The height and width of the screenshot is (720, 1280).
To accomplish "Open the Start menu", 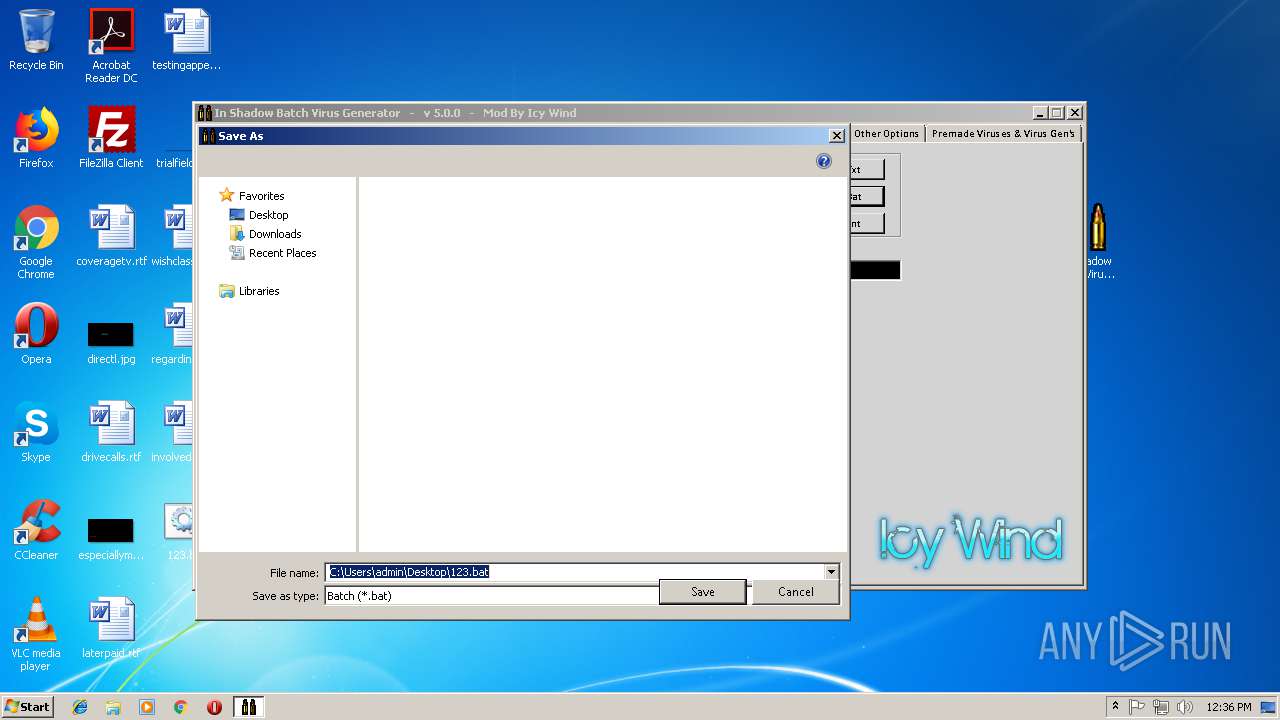I will coord(28,706).
